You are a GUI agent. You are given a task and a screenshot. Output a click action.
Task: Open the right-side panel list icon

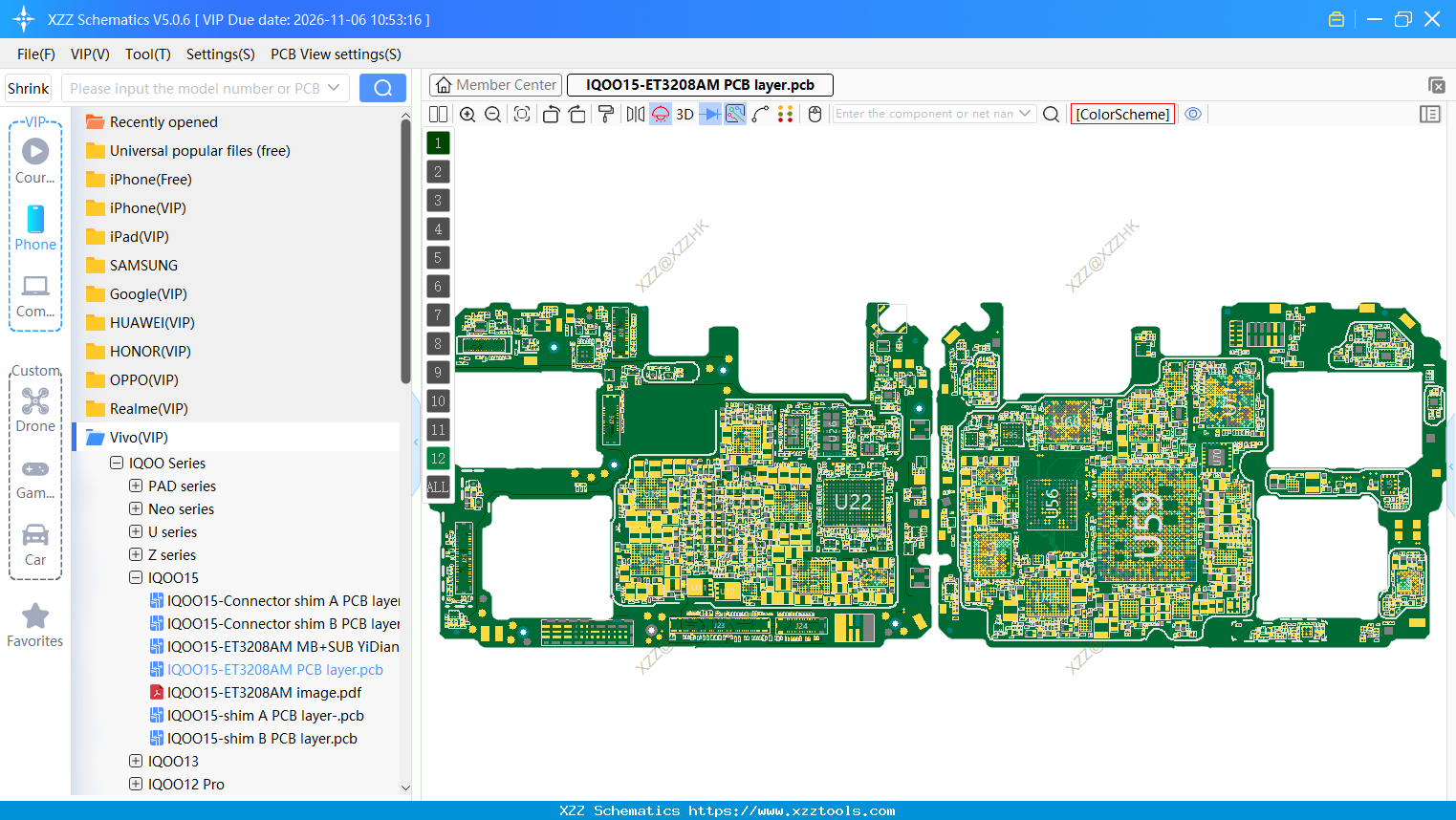coord(1430,114)
